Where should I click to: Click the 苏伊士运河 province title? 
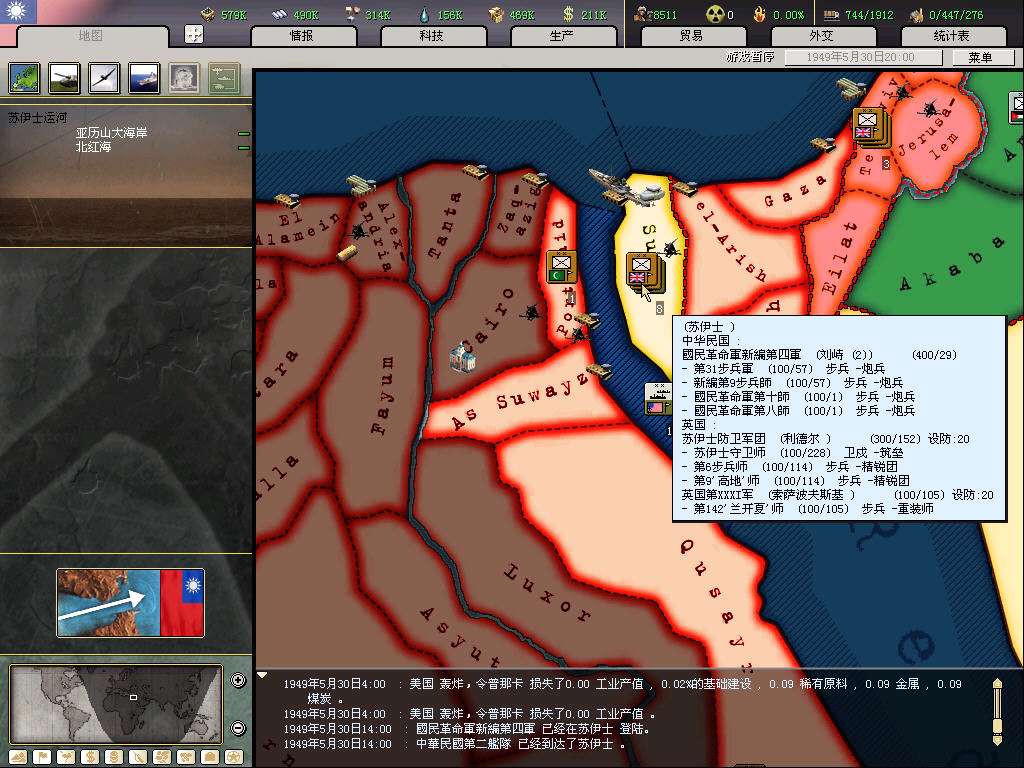coord(38,118)
